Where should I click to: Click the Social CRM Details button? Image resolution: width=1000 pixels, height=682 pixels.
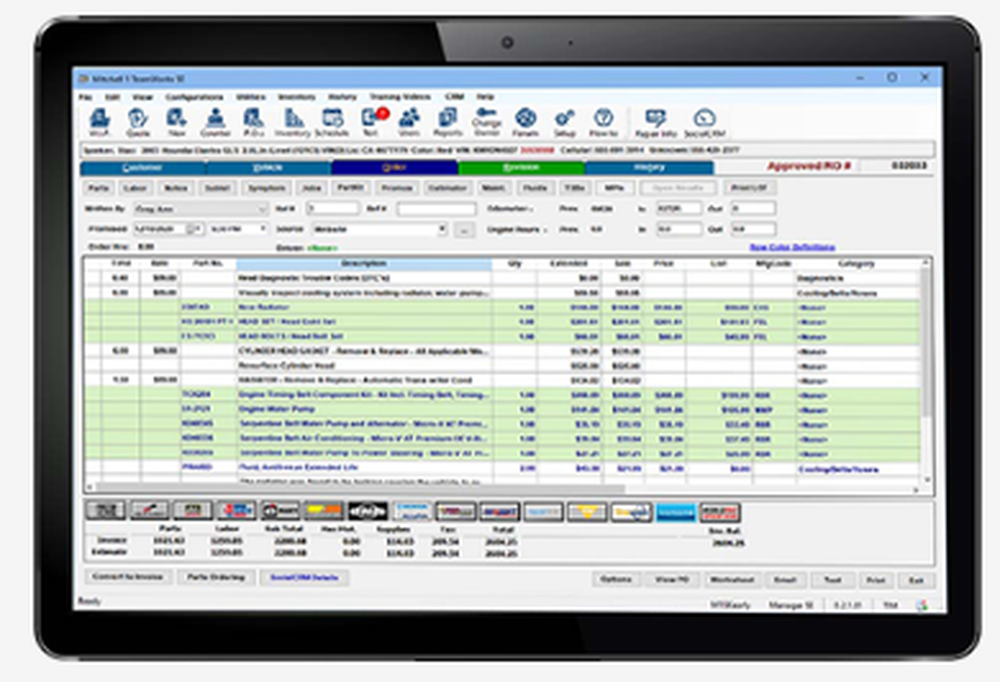(x=304, y=577)
